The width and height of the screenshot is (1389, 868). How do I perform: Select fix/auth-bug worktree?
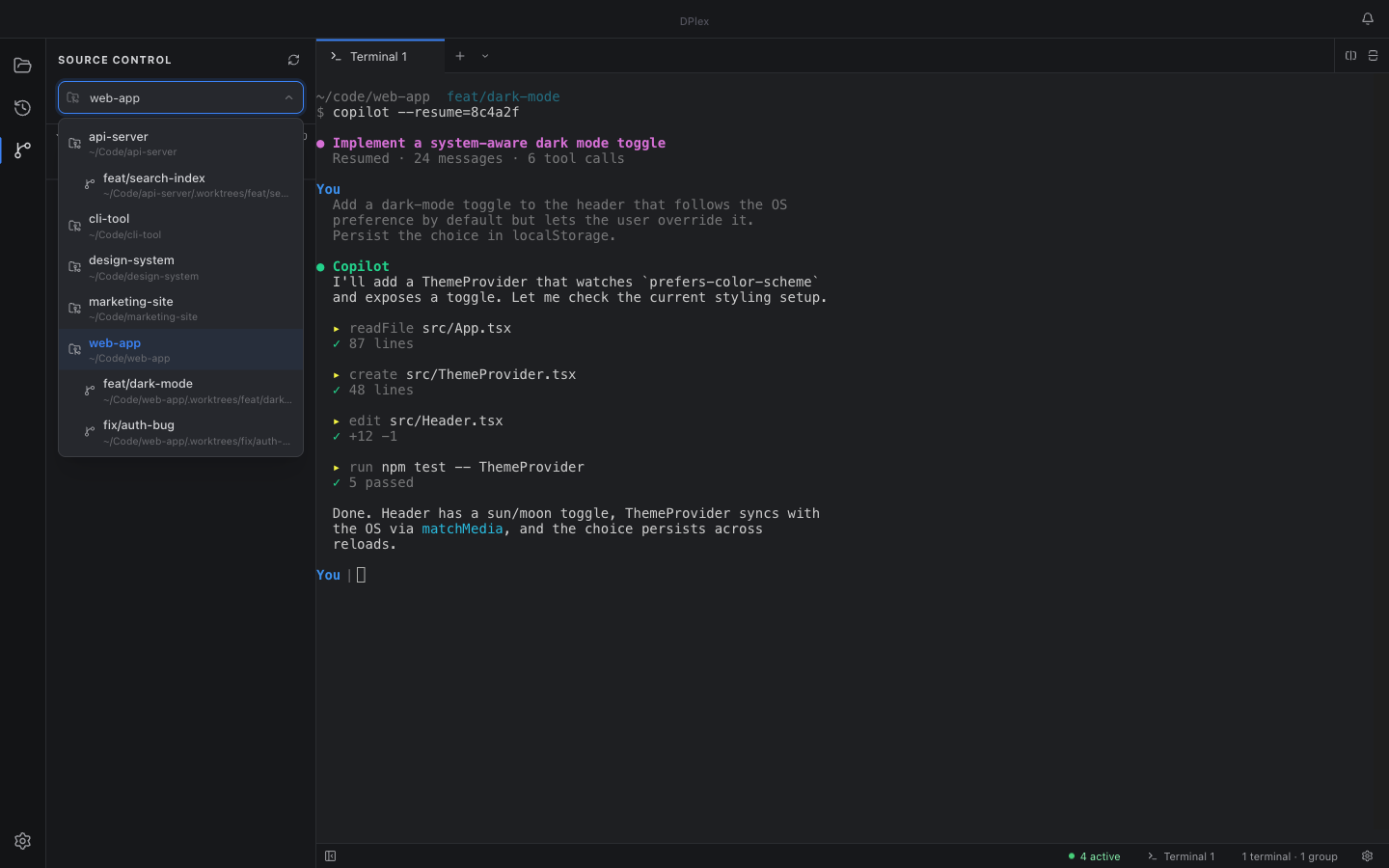tap(180, 432)
